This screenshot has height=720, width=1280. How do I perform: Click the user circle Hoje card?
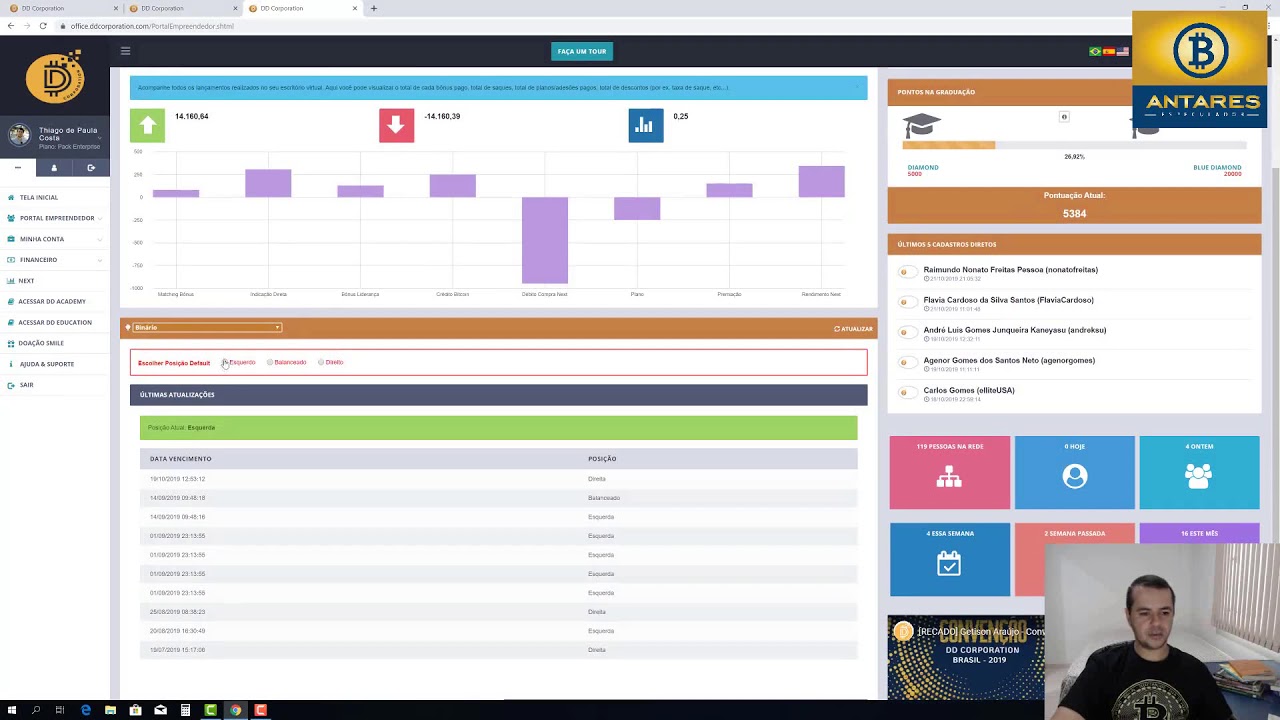(1074, 473)
